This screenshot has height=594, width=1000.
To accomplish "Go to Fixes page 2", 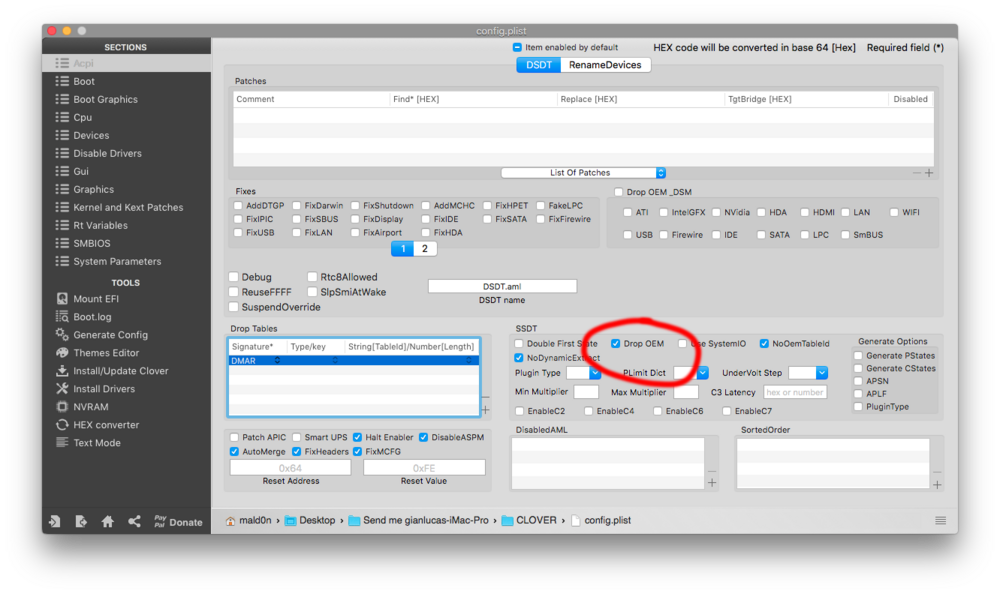I will [x=424, y=249].
